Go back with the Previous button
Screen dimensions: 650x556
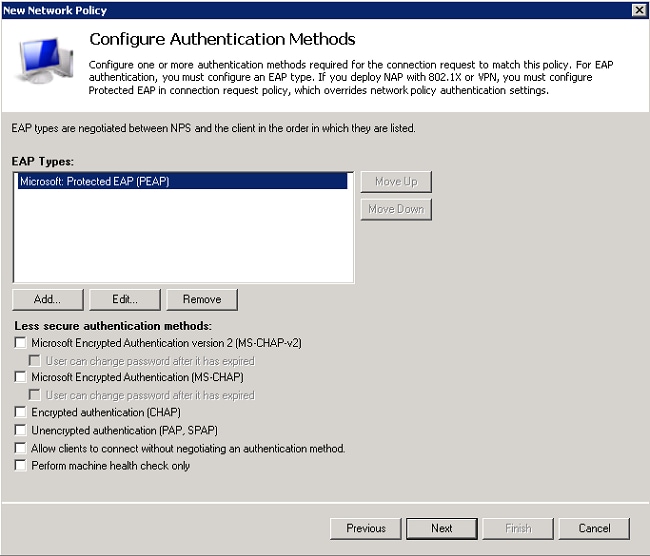click(x=366, y=528)
